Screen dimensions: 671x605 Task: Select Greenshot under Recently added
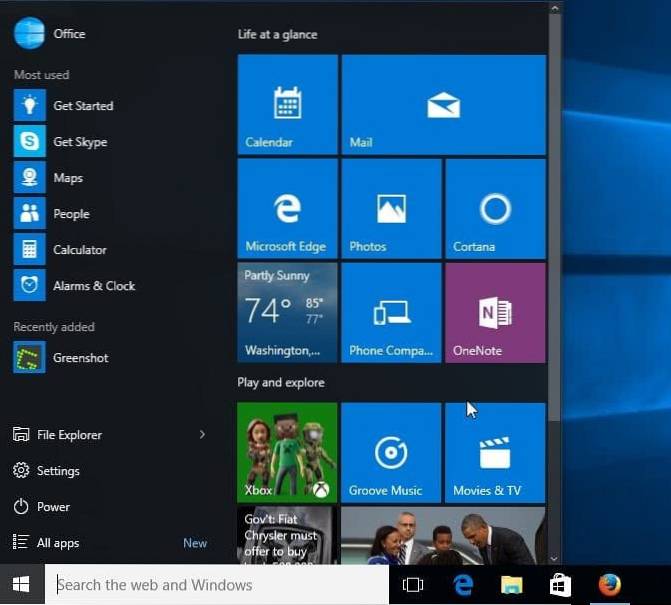80,358
